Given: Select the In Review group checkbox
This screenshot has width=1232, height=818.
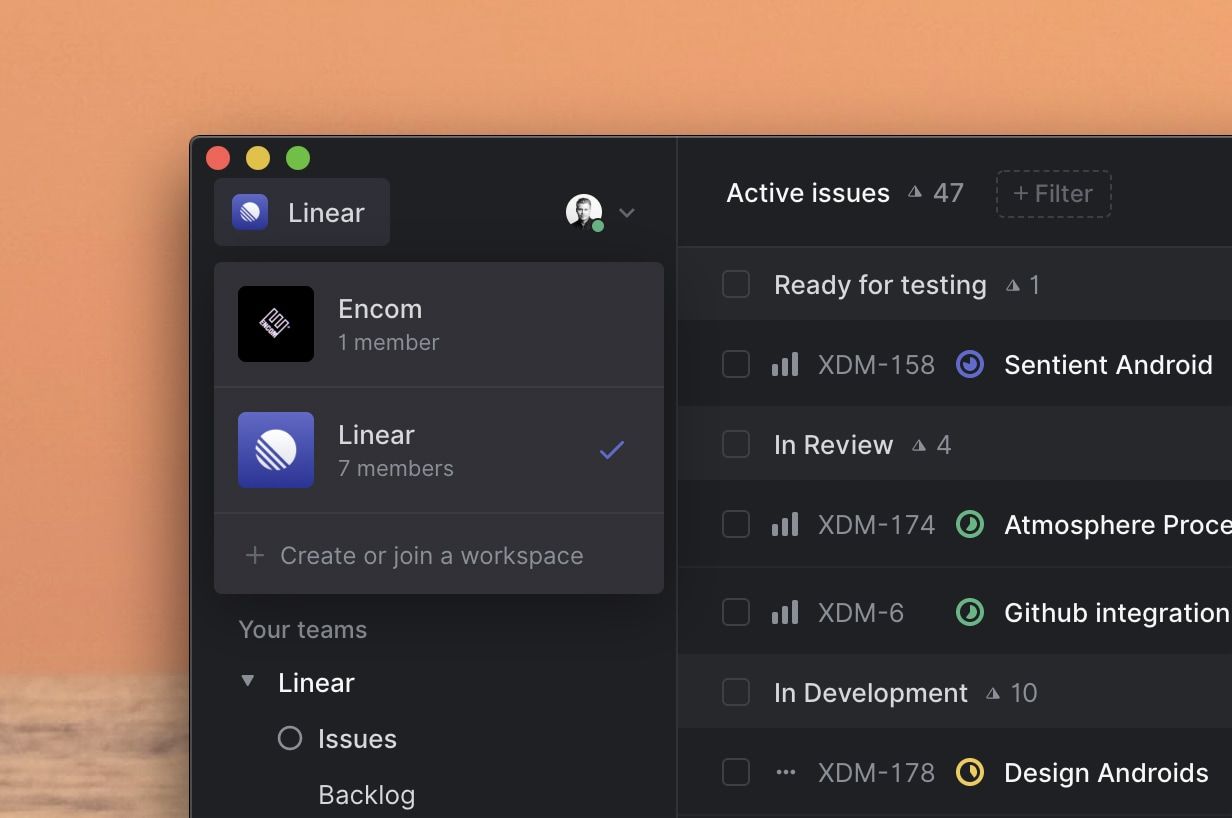Looking at the screenshot, I should (736, 444).
